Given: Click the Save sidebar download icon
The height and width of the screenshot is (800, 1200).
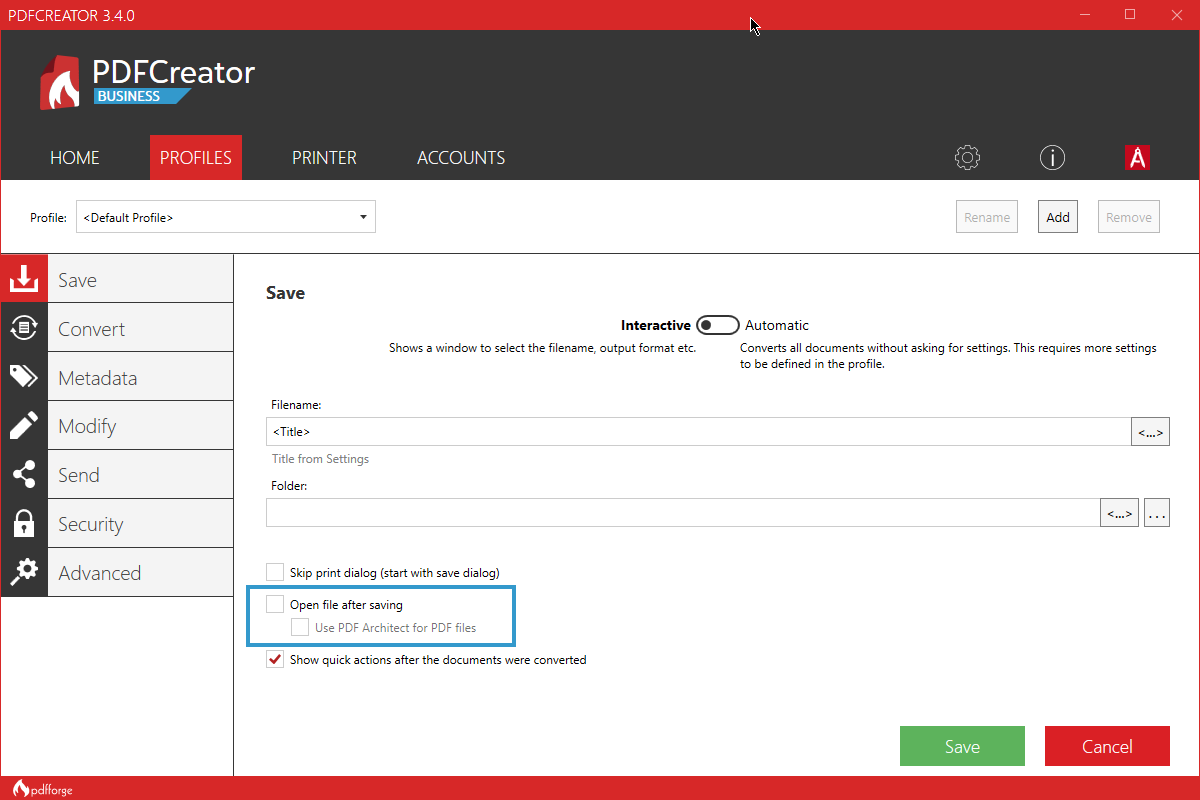Looking at the screenshot, I should [24, 279].
